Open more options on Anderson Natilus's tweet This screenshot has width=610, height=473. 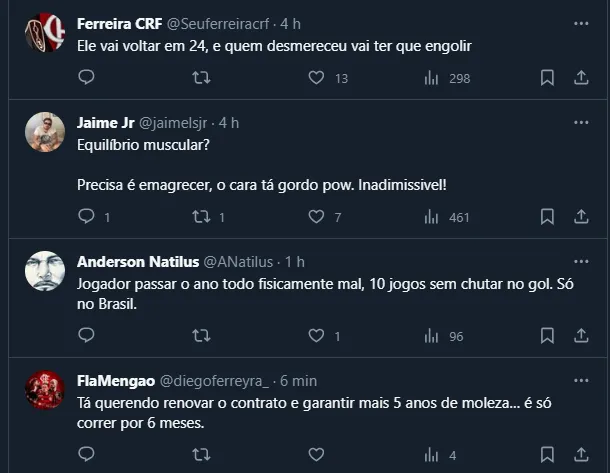pos(581,260)
